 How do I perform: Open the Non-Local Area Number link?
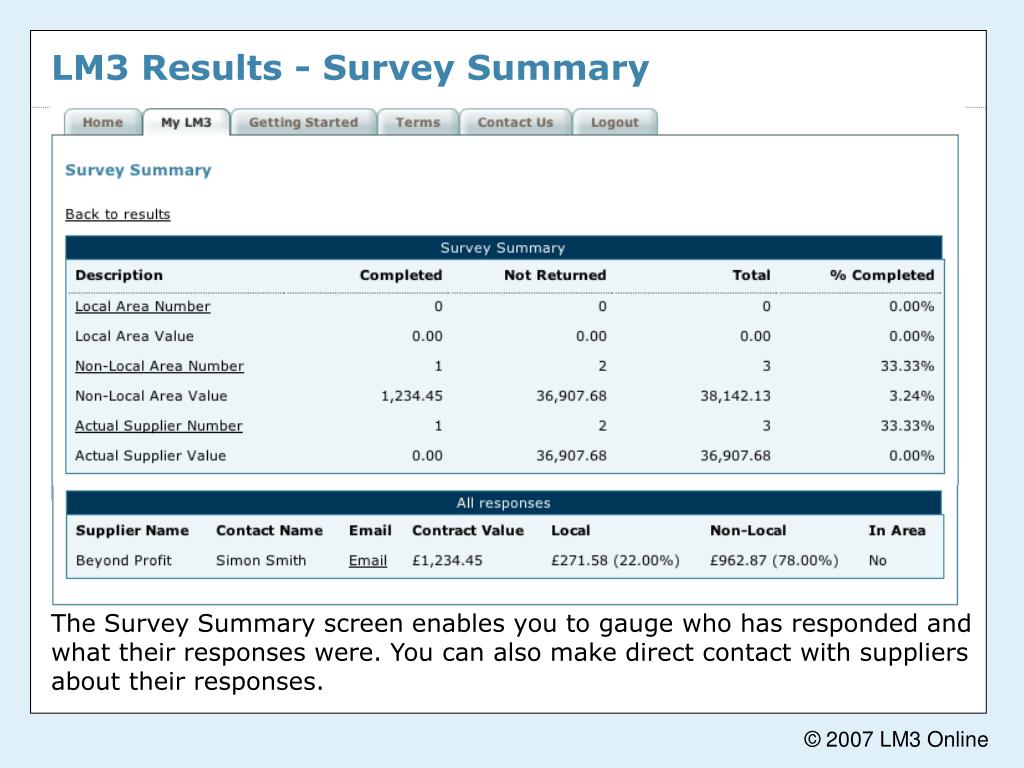point(159,366)
